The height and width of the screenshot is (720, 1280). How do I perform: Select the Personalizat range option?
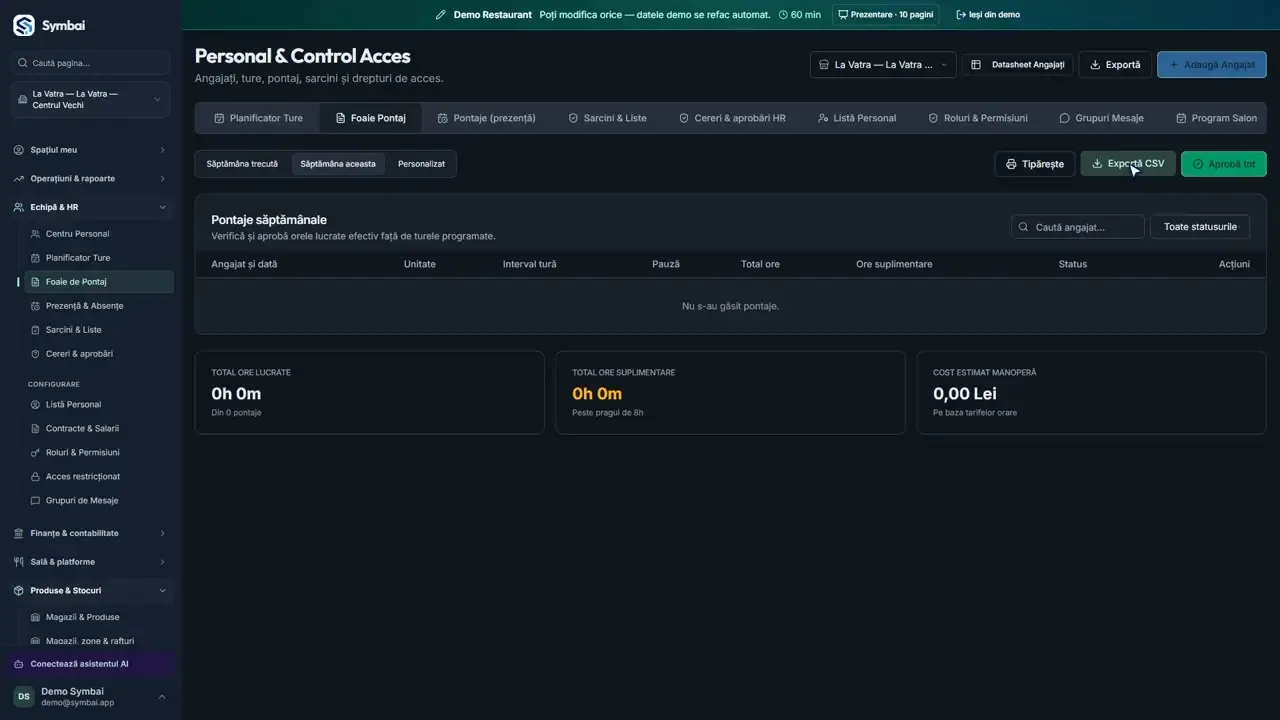pos(421,164)
